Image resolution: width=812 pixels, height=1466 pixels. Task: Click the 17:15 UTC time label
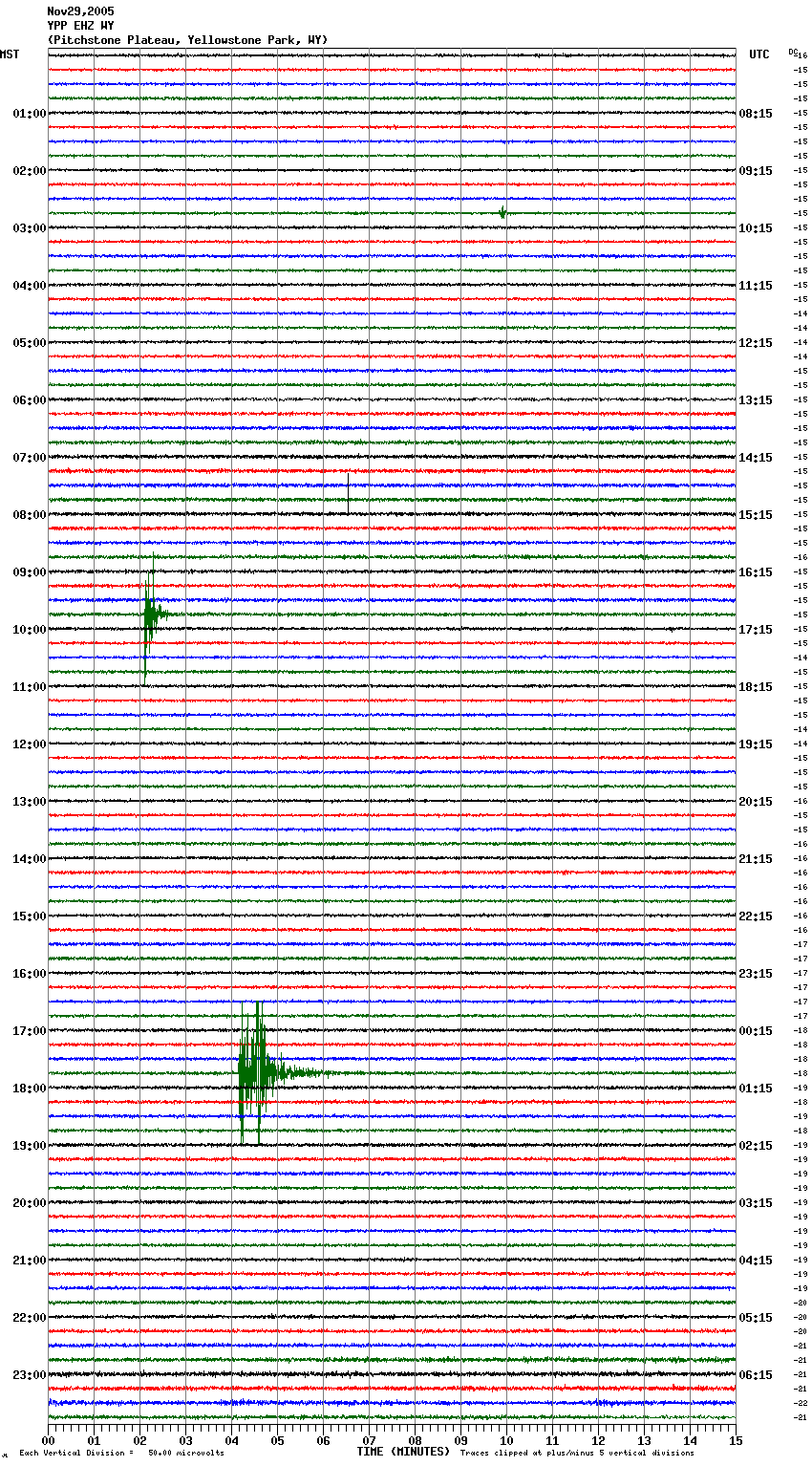coord(756,630)
